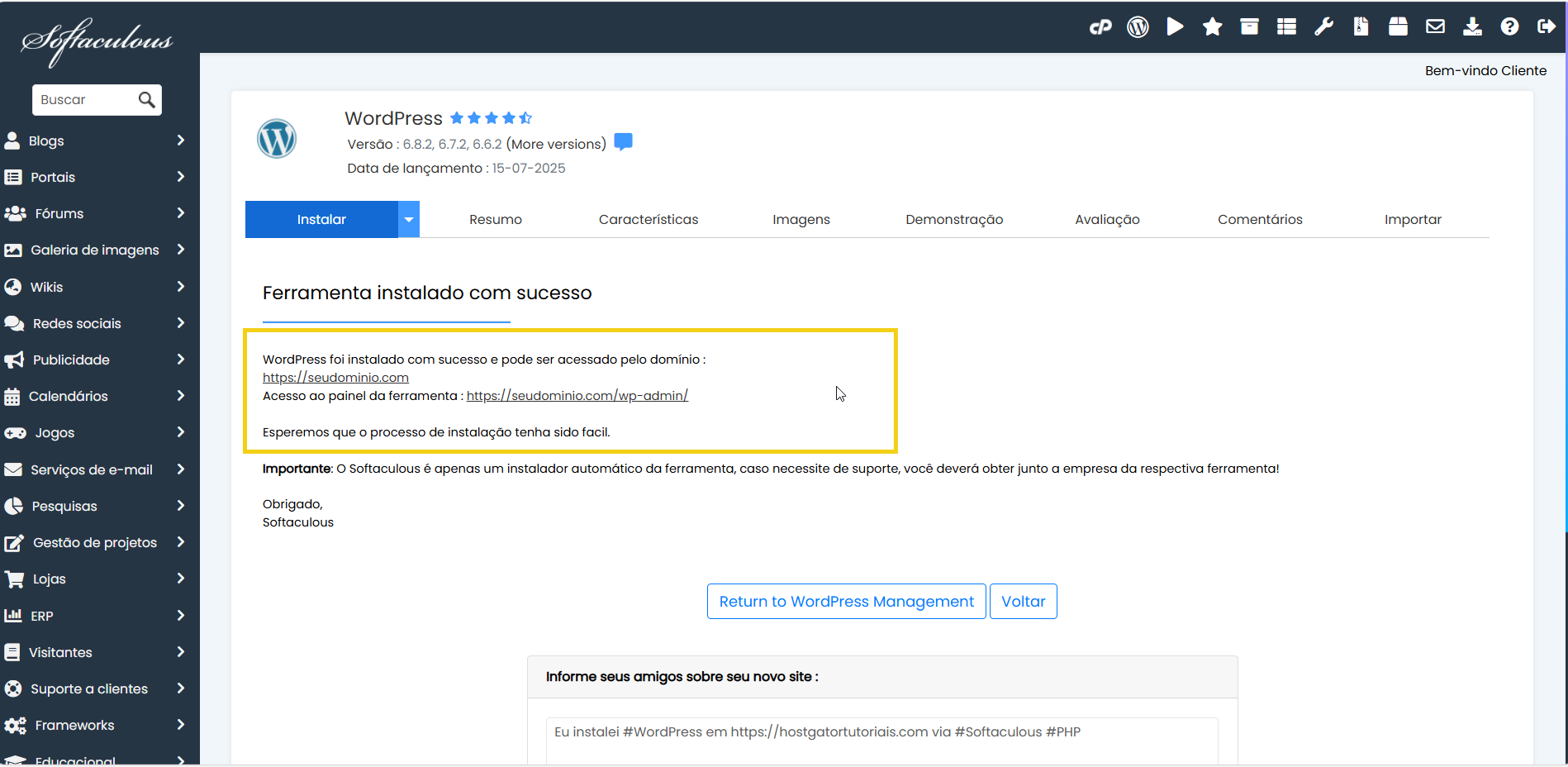Click the blue comment bubble beside versions
The image size is (1568, 767).
(x=624, y=142)
